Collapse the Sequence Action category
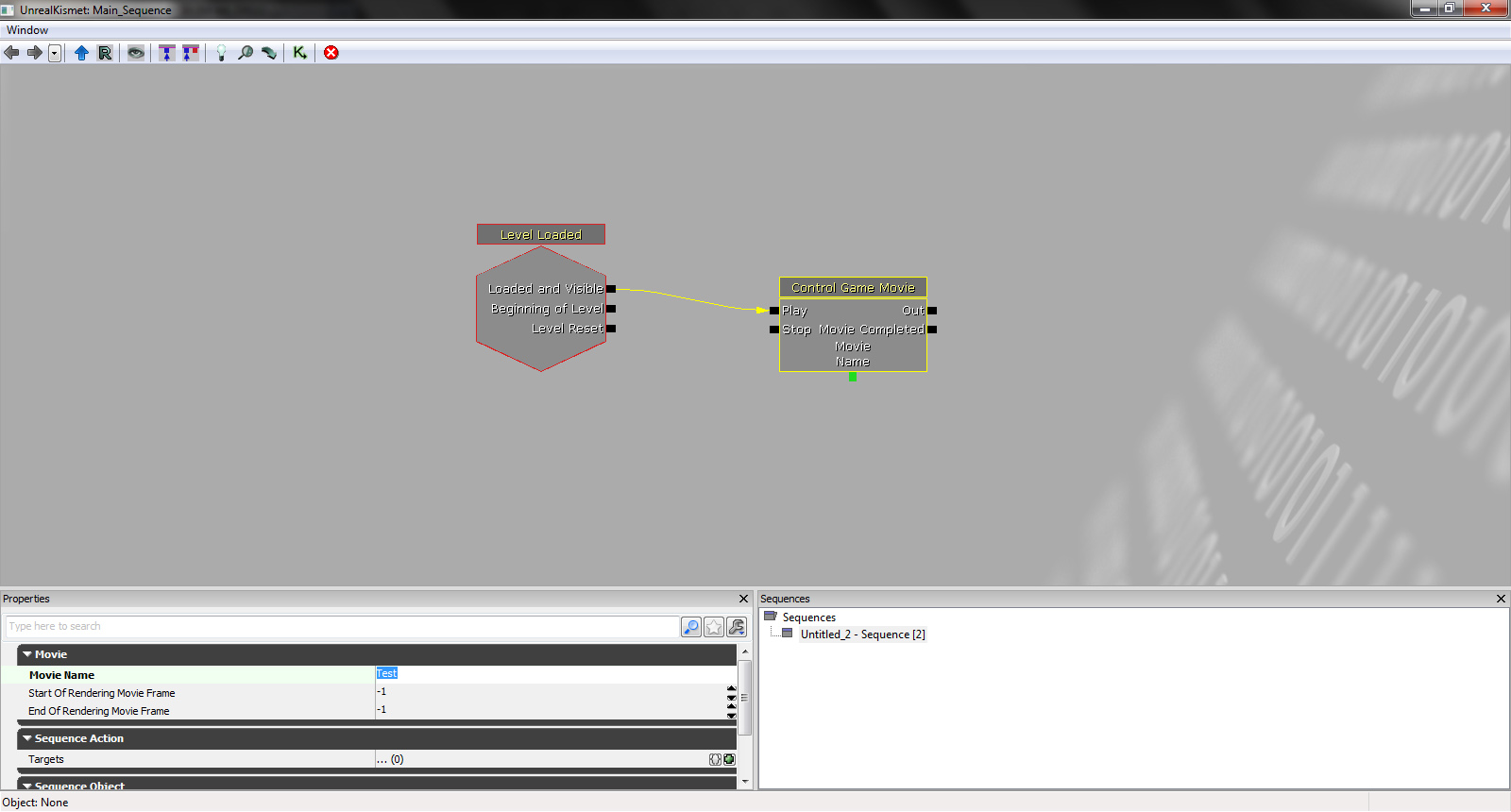Image resolution: width=1511 pixels, height=812 pixels. [x=27, y=738]
